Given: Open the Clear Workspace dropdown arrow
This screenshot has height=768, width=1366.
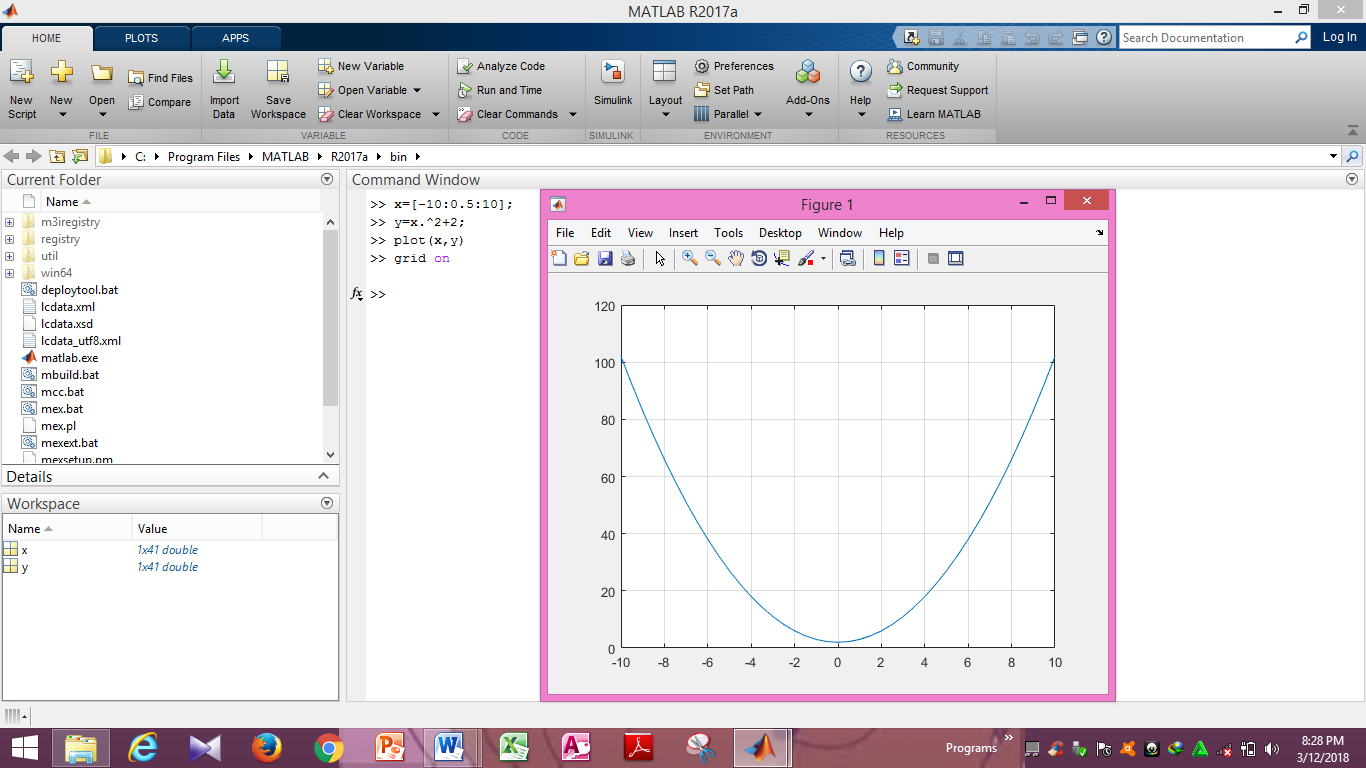Looking at the screenshot, I should 435,114.
